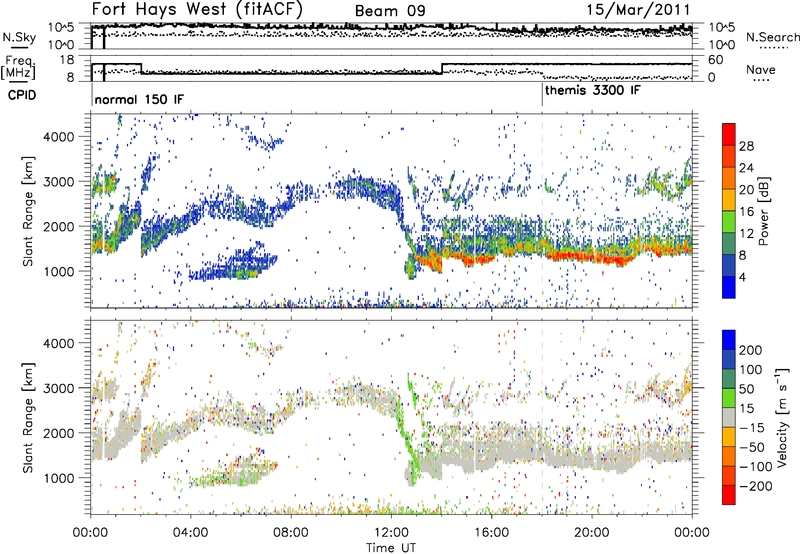
Task: Click the velocity panel 'Slant Range [km]' label
Action: (x=28, y=417)
